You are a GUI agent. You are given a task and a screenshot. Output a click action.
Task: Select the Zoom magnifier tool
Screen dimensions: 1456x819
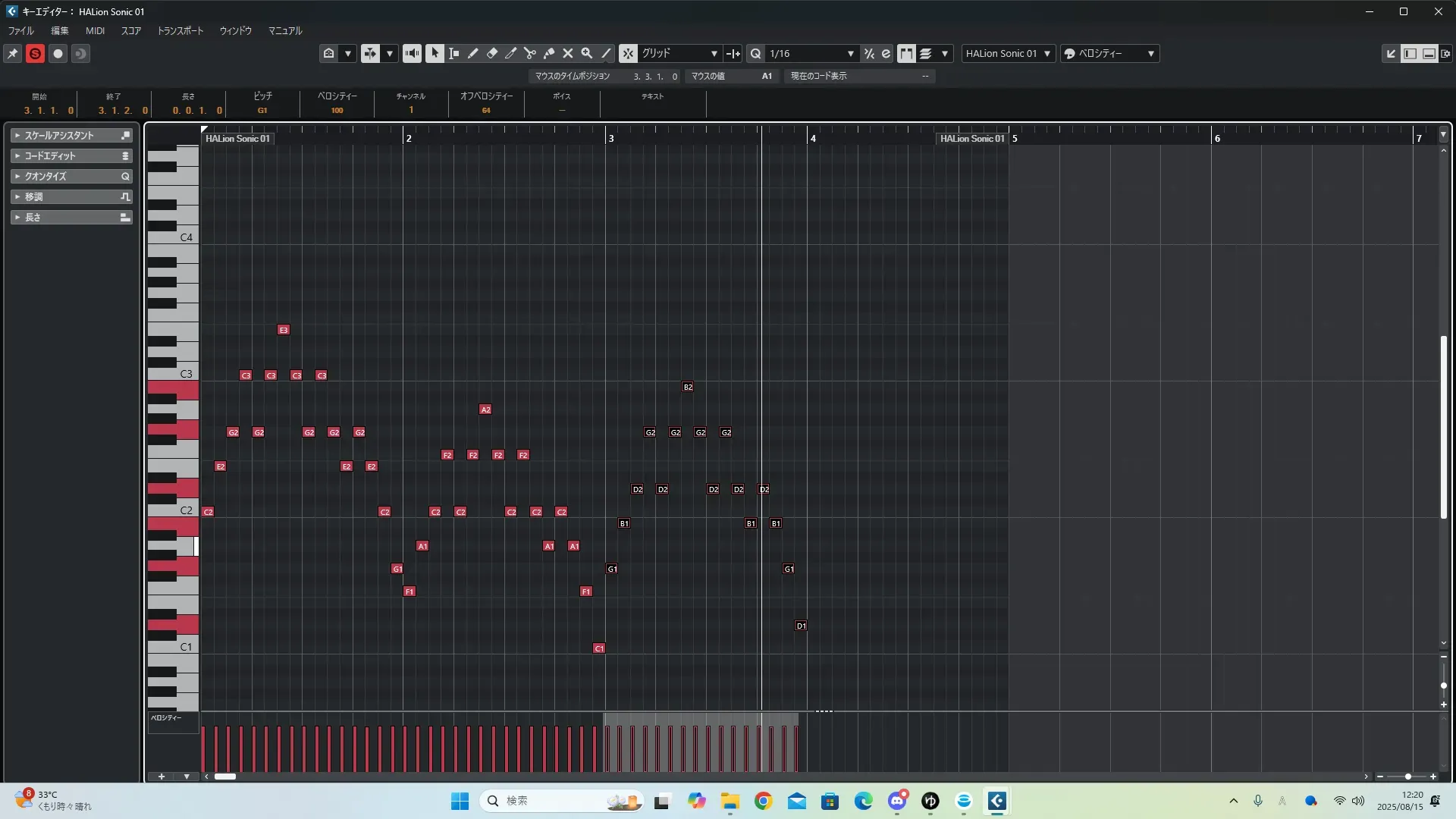[586, 53]
